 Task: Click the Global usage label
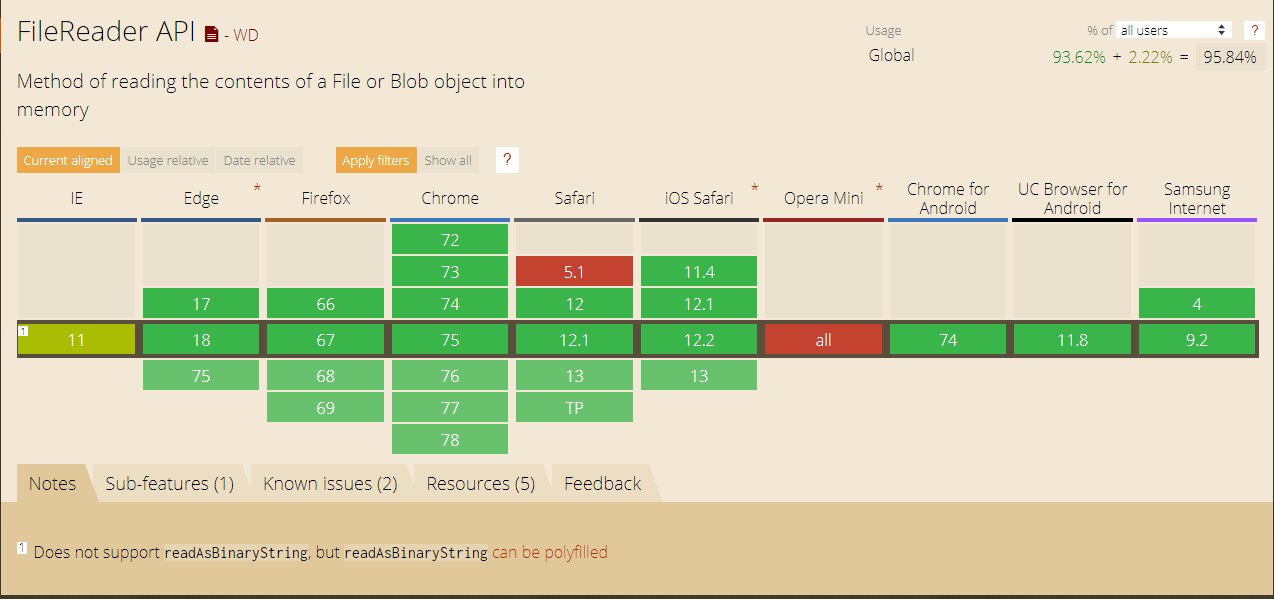coord(891,55)
